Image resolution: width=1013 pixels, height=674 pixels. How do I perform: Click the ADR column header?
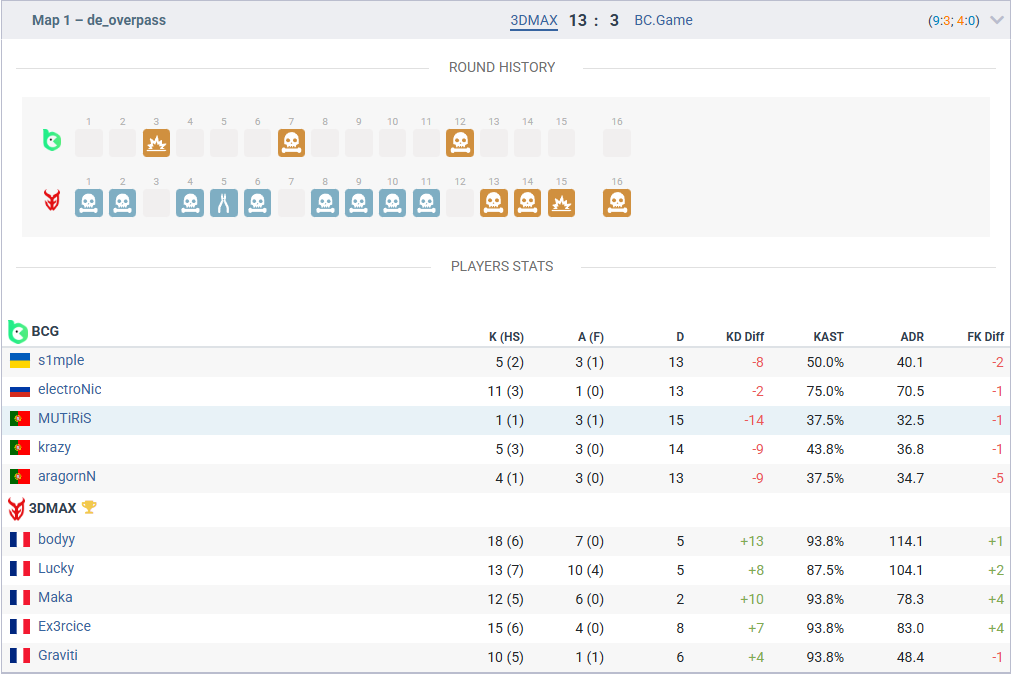pos(911,337)
